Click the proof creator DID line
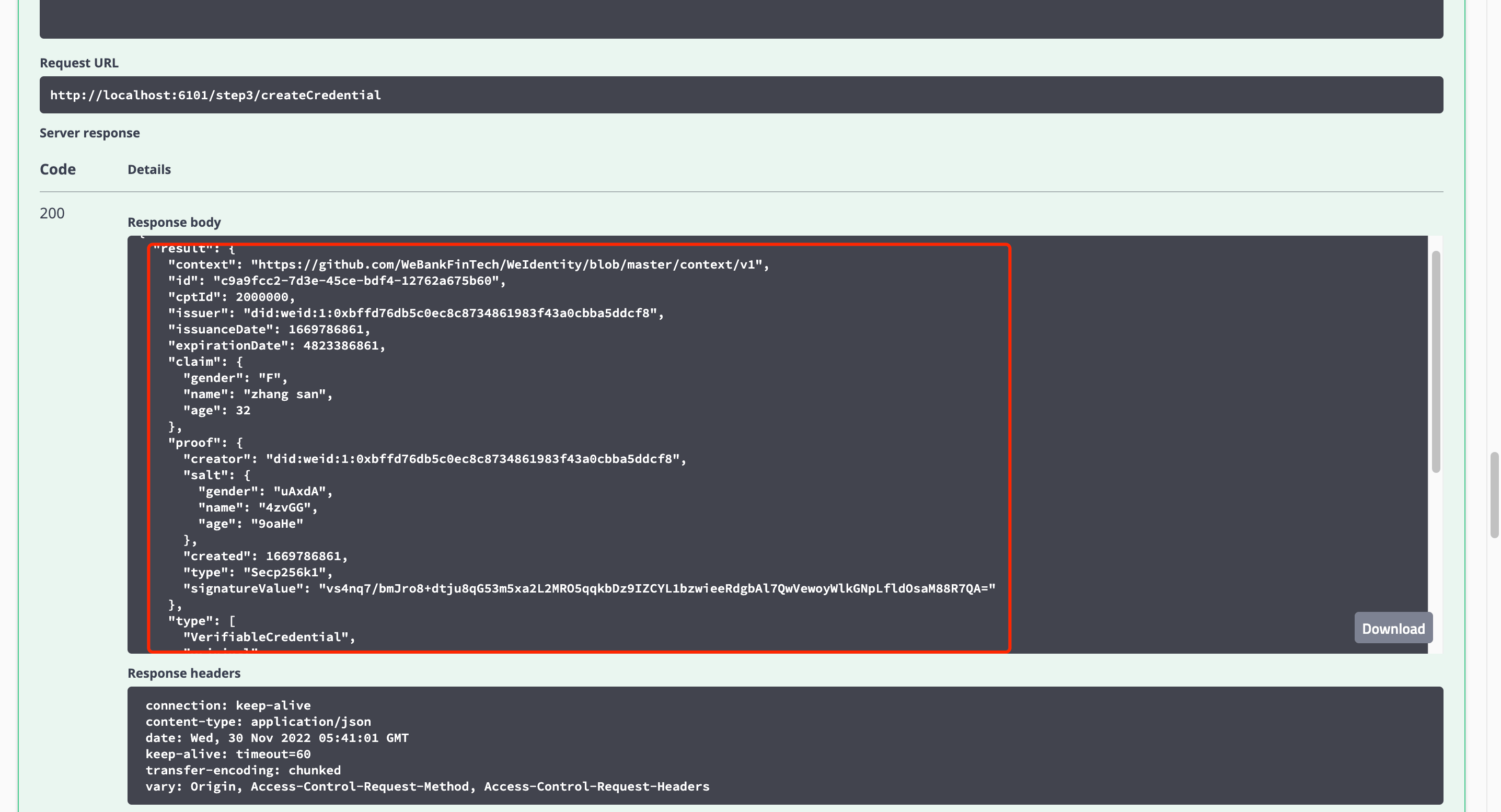Screen dimensions: 1501x812 click(434, 459)
